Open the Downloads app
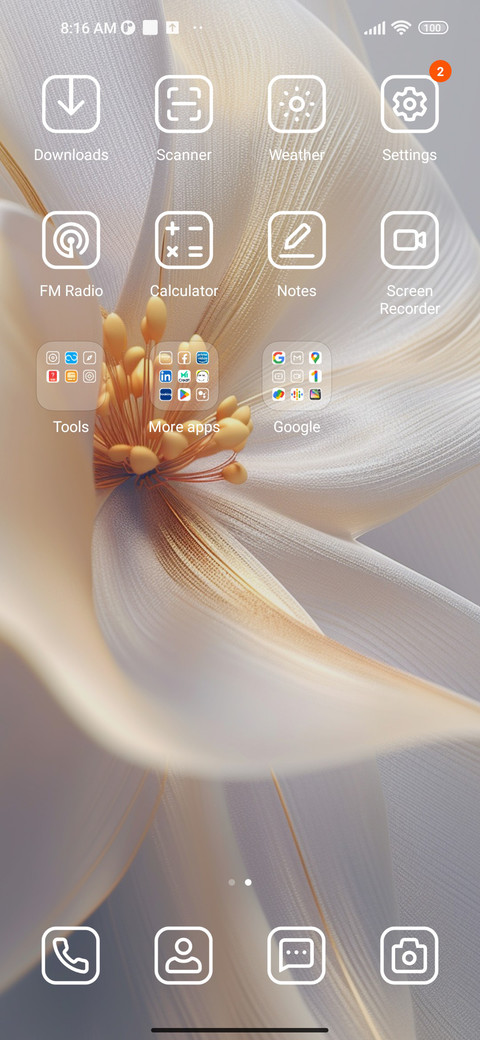Image resolution: width=480 pixels, height=1040 pixels. pos(71,104)
